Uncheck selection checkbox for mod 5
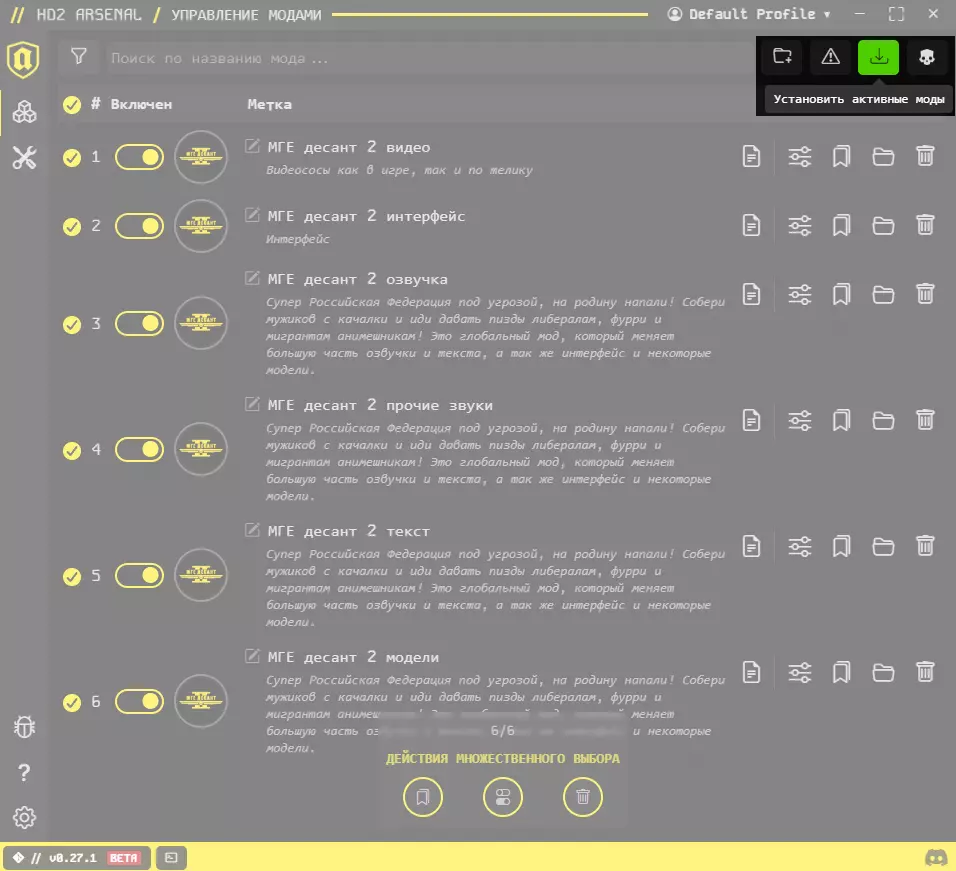The height and width of the screenshot is (871, 956). tap(72, 577)
